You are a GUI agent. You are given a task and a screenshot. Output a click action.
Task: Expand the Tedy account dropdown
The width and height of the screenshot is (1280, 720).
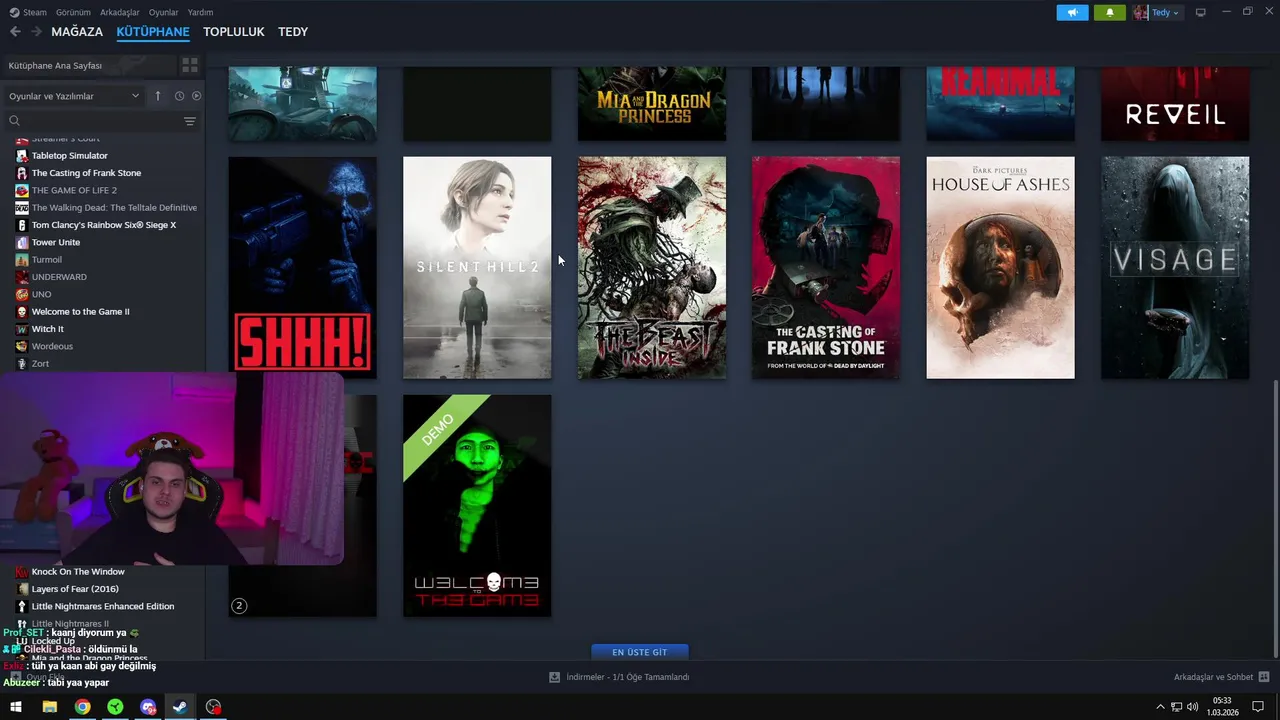[1166, 13]
